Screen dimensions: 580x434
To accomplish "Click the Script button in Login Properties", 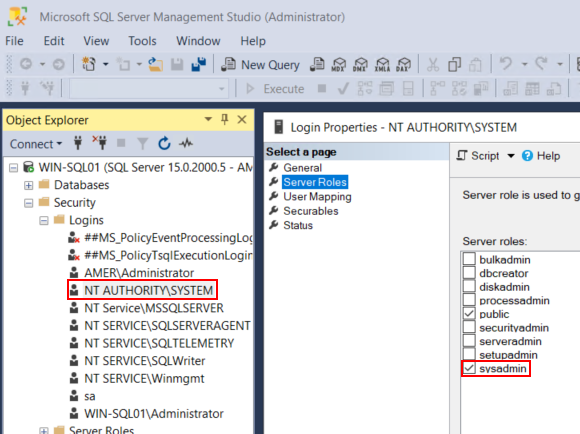I will click(x=478, y=156).
